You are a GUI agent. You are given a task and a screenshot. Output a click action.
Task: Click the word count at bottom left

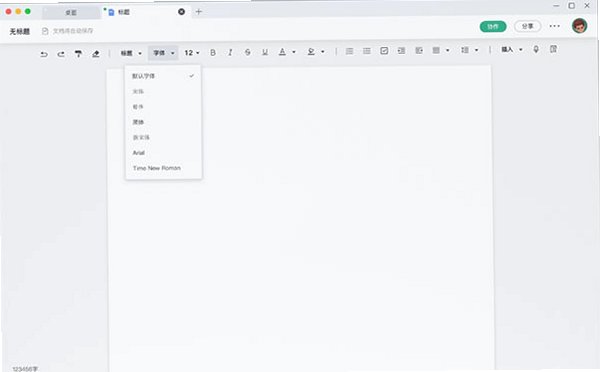[x=25, y=369]
